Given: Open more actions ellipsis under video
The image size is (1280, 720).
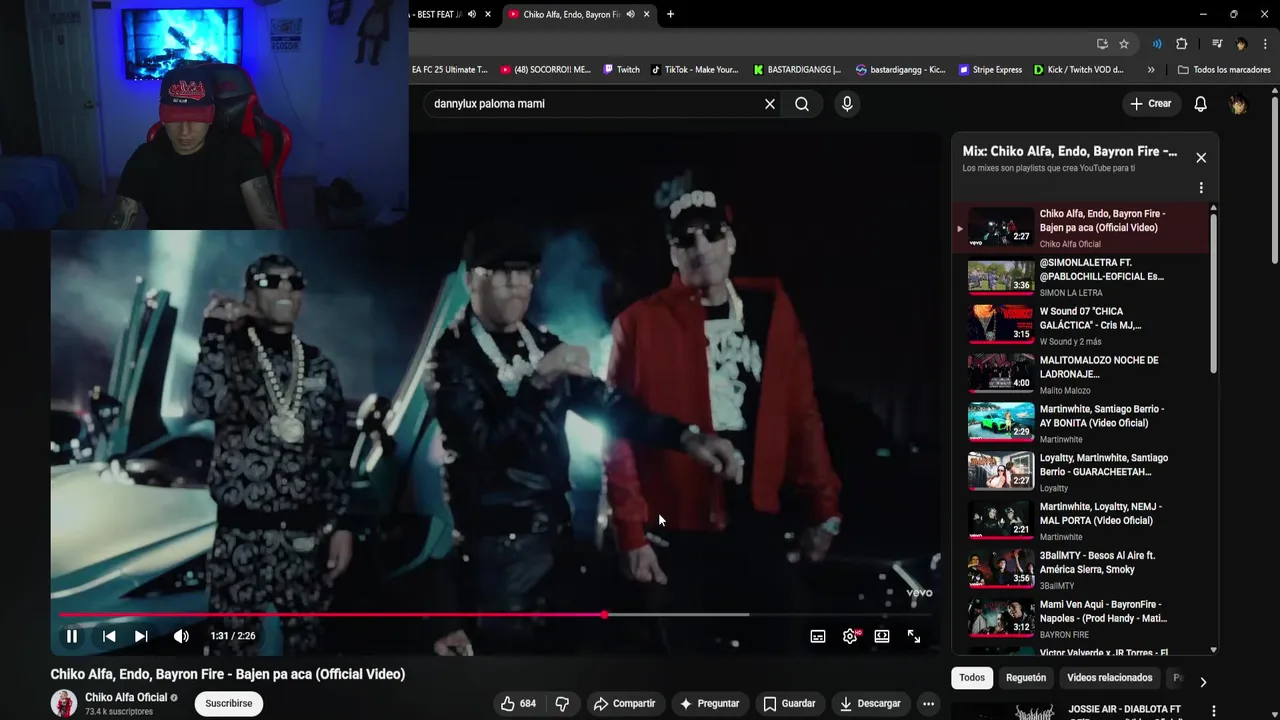Looking at the screenshot, I should click(928, 704).
